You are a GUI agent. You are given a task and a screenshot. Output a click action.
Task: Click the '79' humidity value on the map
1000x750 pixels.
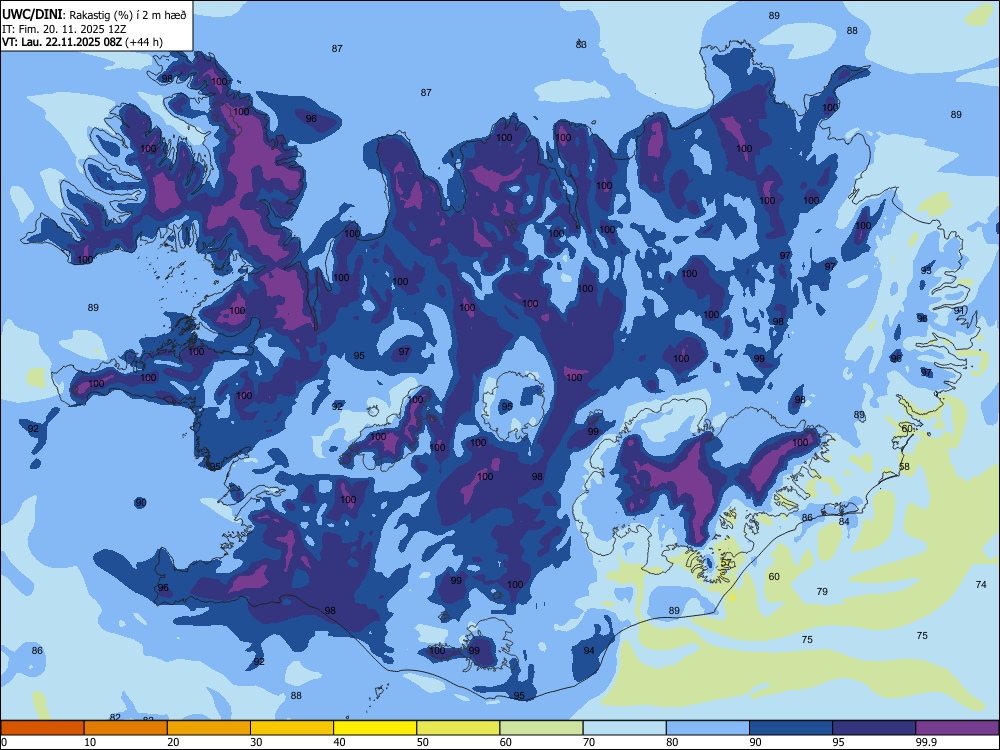coord(822,591)
